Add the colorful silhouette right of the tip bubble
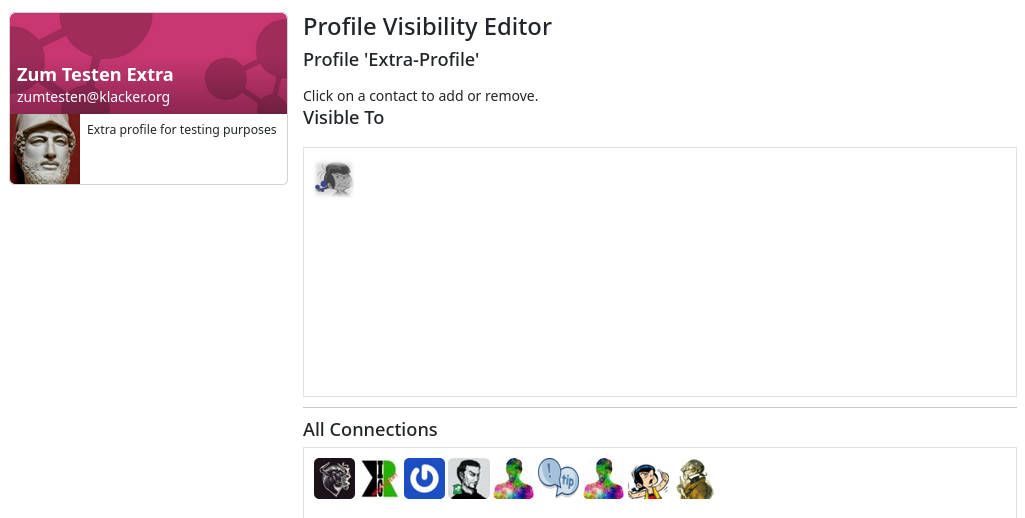This screenshot has width=1025, height=518. click(x=603, y=478)
